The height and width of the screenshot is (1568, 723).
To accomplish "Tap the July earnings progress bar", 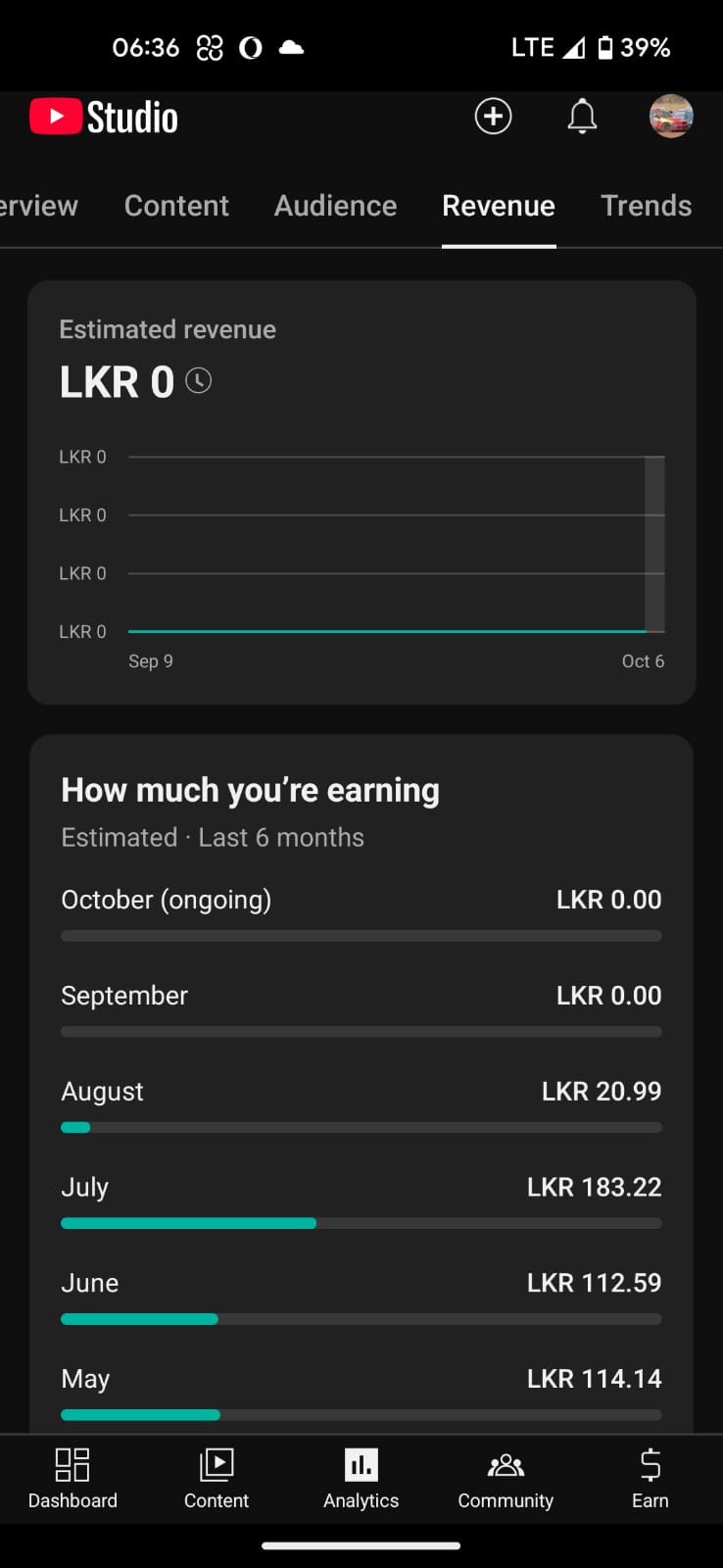I will [361, 1223].
